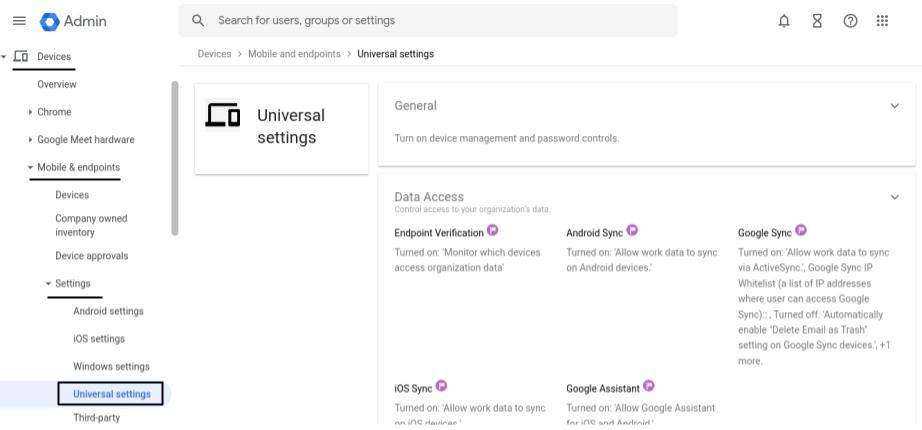This screenshot has width=922, height=430.
Task: Expand the Chrome tree arrow
Action: 30,112
